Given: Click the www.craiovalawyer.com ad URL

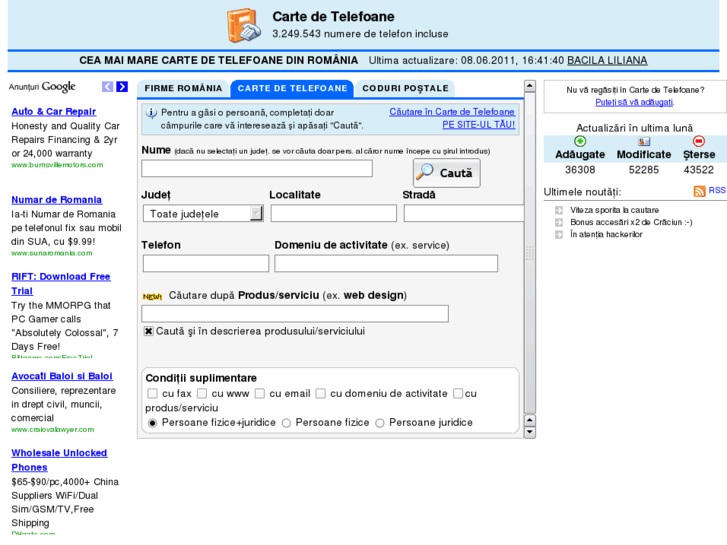Looking at the screenshot, I should coord(52,429).
